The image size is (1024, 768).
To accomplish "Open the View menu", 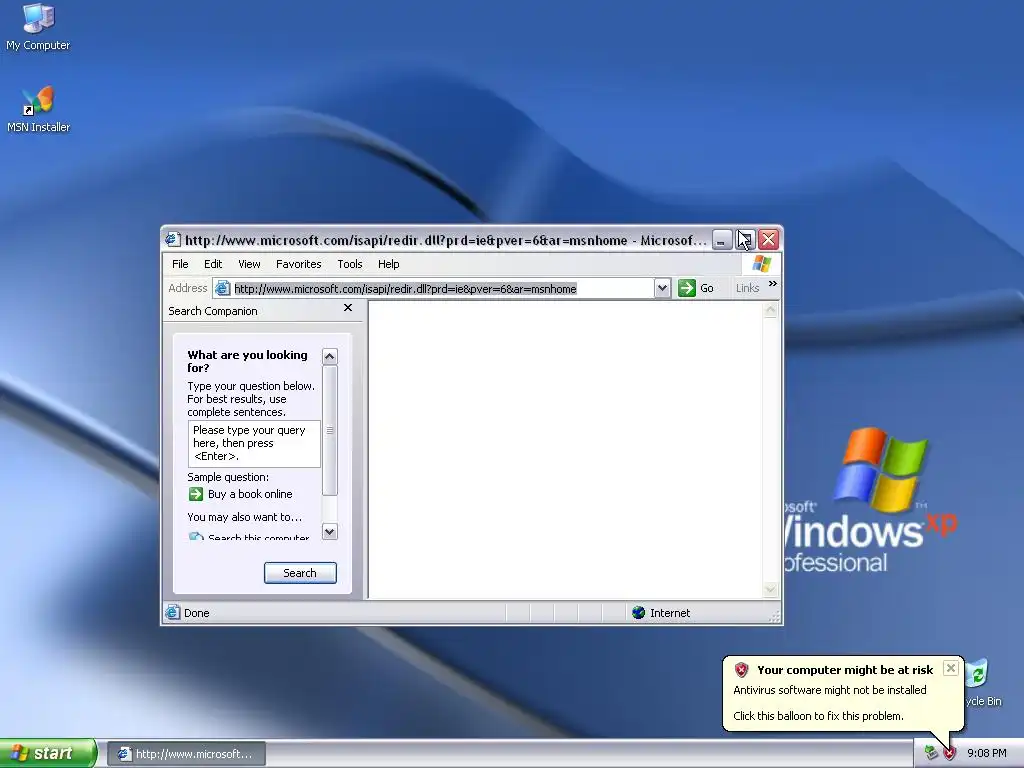I will tap(249, 264).
